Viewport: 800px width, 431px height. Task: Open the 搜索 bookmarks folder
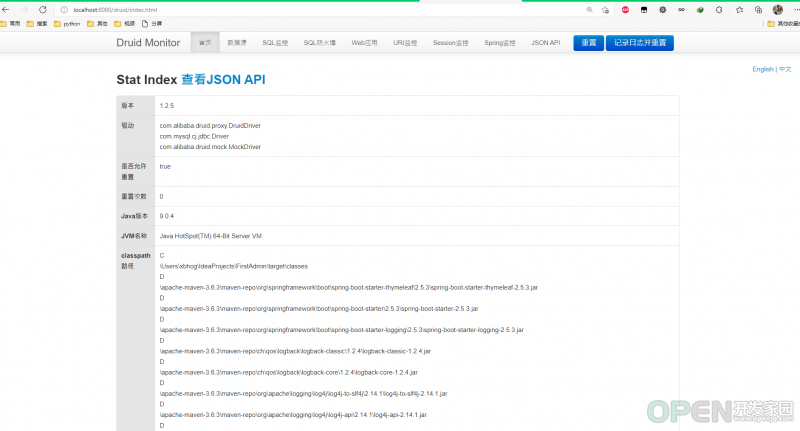coord(37,23)
